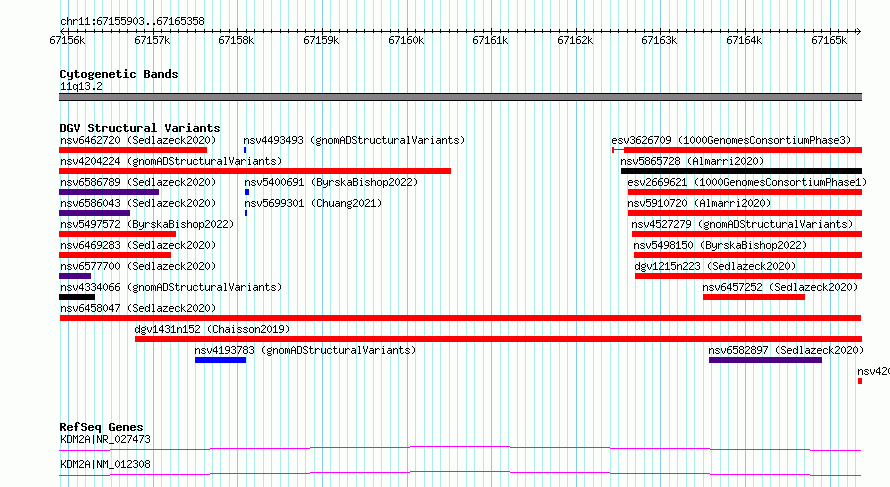Open nsv6469283 (Sedlazeck2020) label
Screen dimensions: 890x487
138,245
